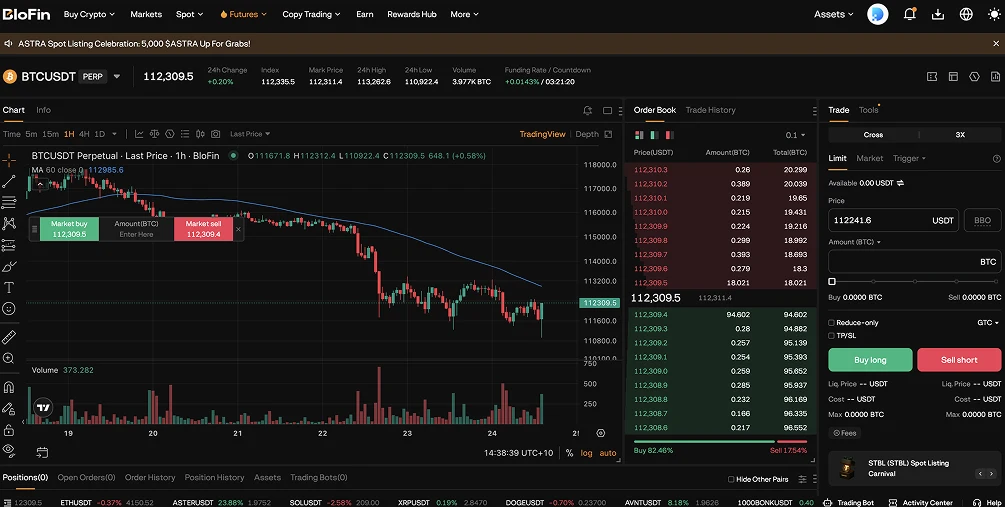Image resolution: width=1005 pixels, height=507 pixels.
Task: Toggle log scale on the chart
Action: [586, 453]
